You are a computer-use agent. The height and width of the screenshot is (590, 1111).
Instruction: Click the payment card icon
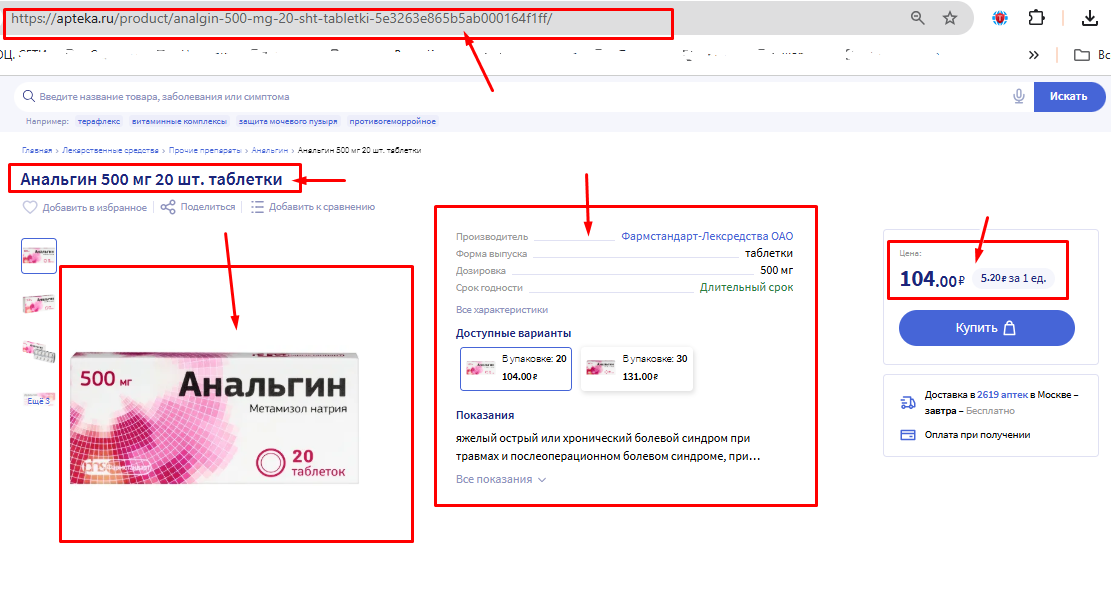908,435
